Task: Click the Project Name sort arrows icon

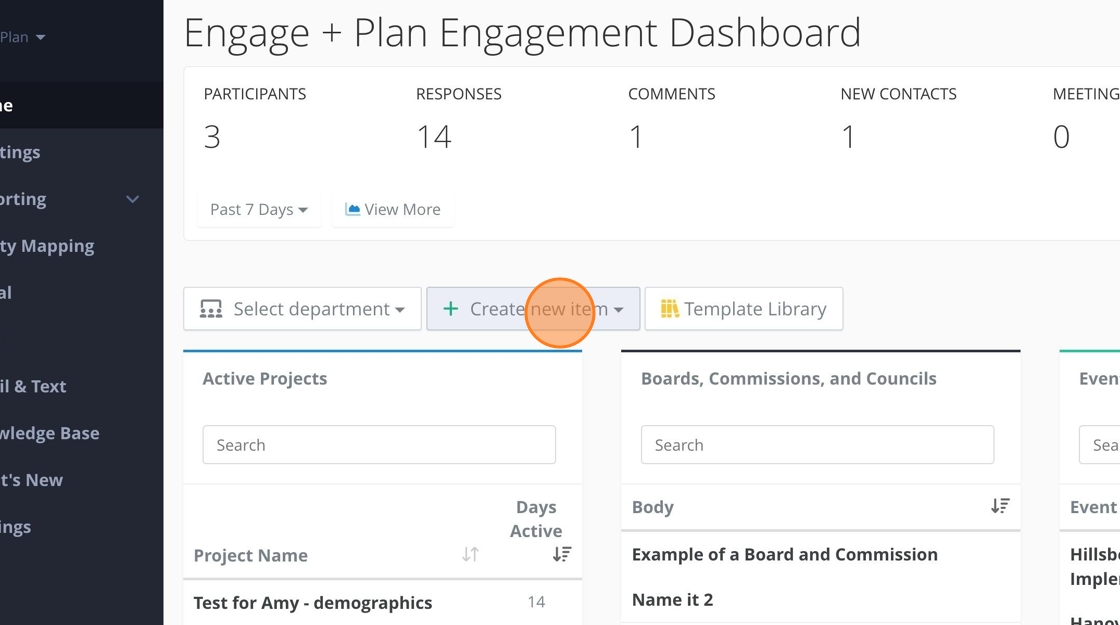Action: tap(470, 554)
